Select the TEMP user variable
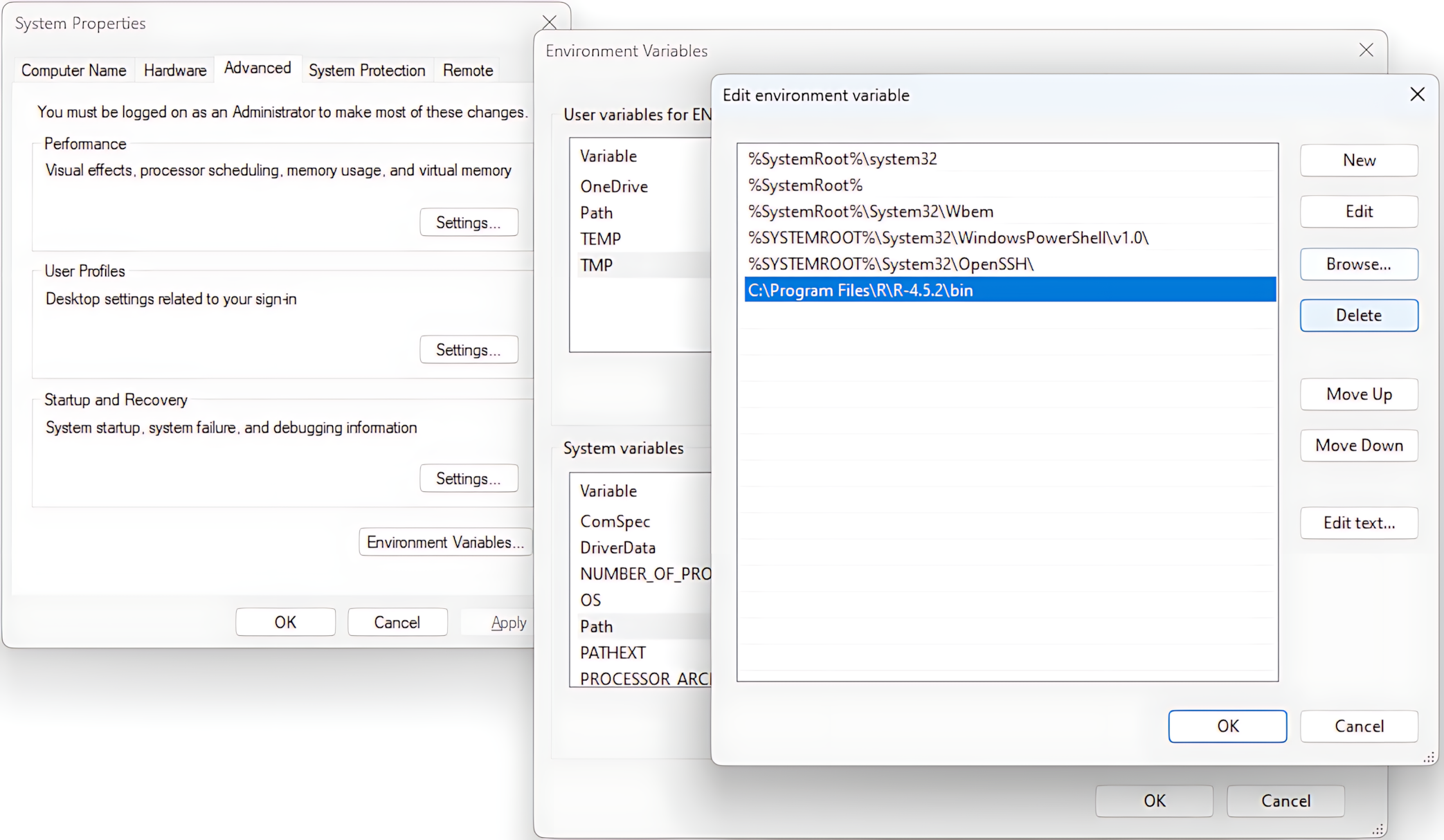The height and width of the screenshot is (840, 1444). [600, 239]
